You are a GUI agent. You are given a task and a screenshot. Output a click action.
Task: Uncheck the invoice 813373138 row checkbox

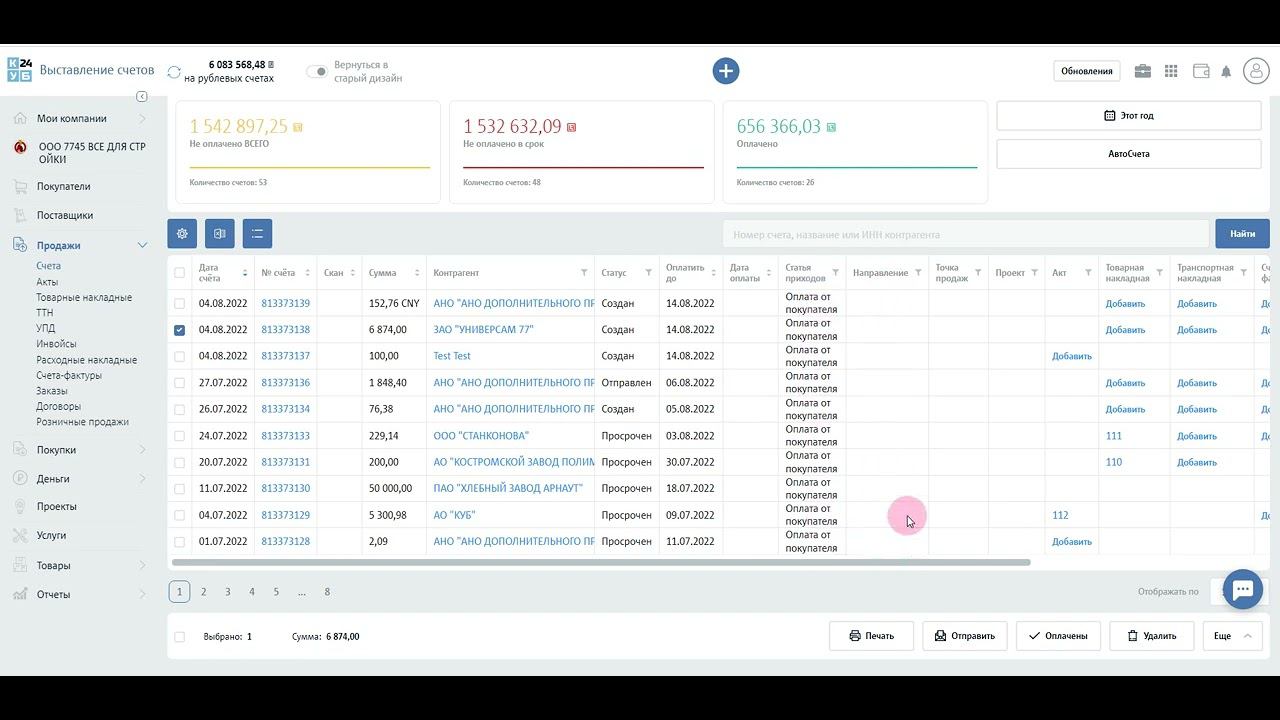click(179, 330)
